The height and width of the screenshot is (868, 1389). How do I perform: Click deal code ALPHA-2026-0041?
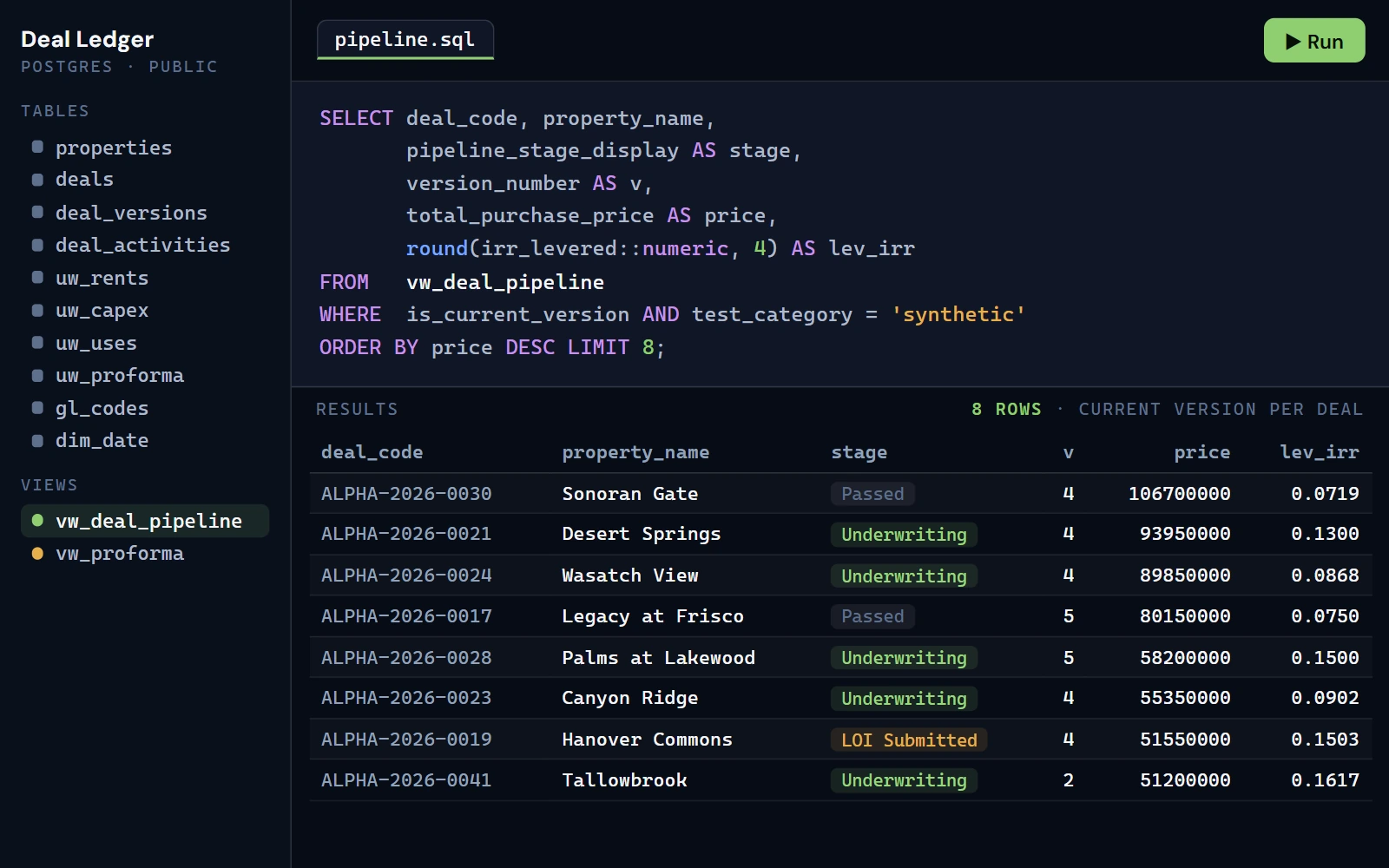pyautogui.click(x=406, y=780)
